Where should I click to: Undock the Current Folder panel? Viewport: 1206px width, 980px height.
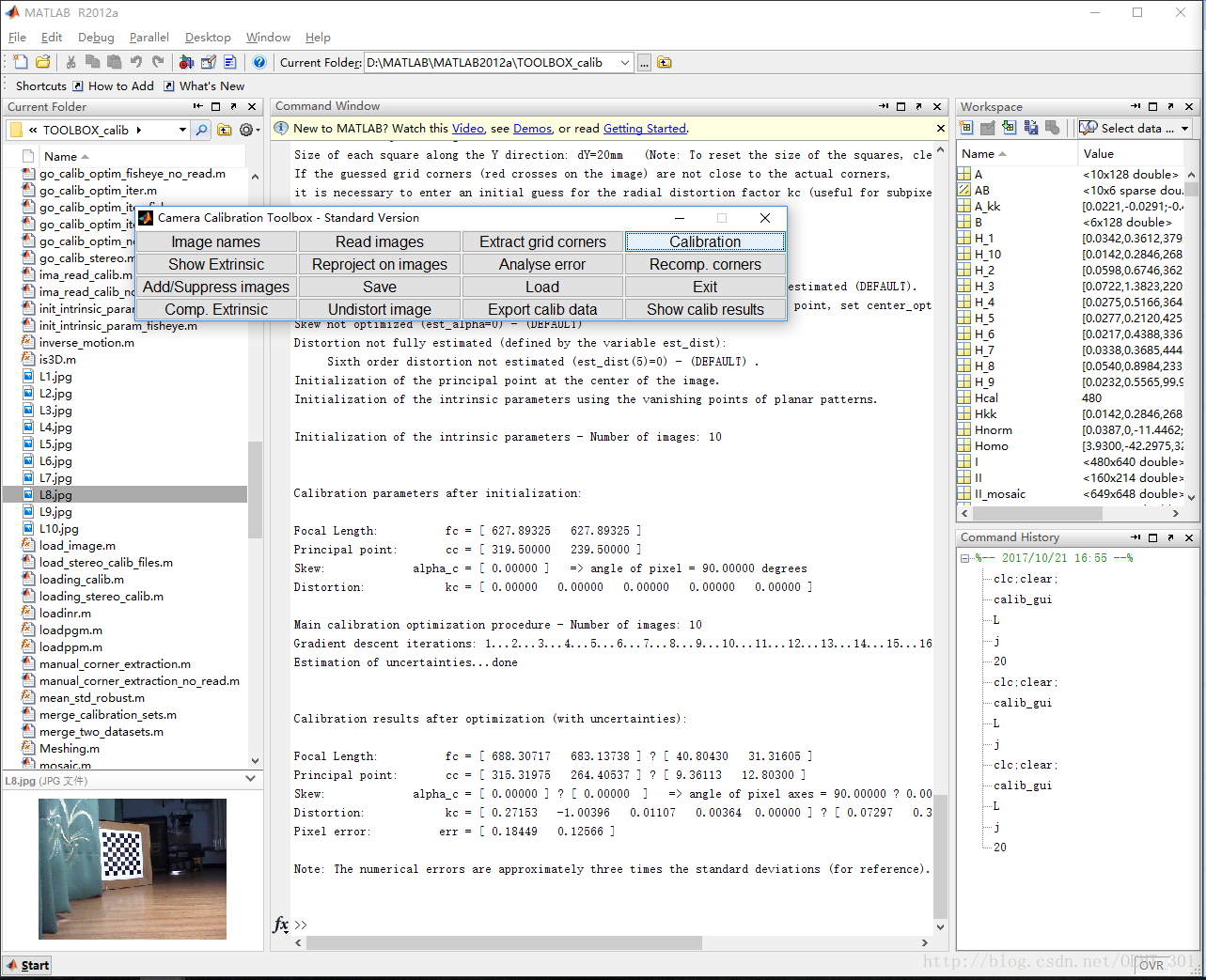[233, 106]
